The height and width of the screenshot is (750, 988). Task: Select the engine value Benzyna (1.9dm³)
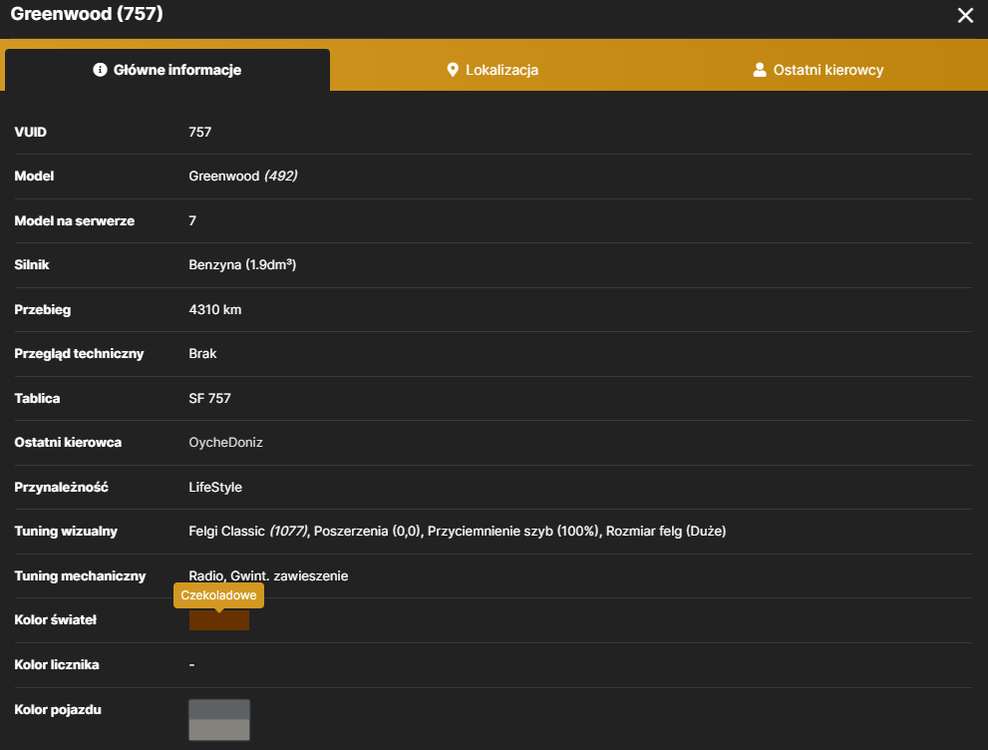click(x=242, y=265)
